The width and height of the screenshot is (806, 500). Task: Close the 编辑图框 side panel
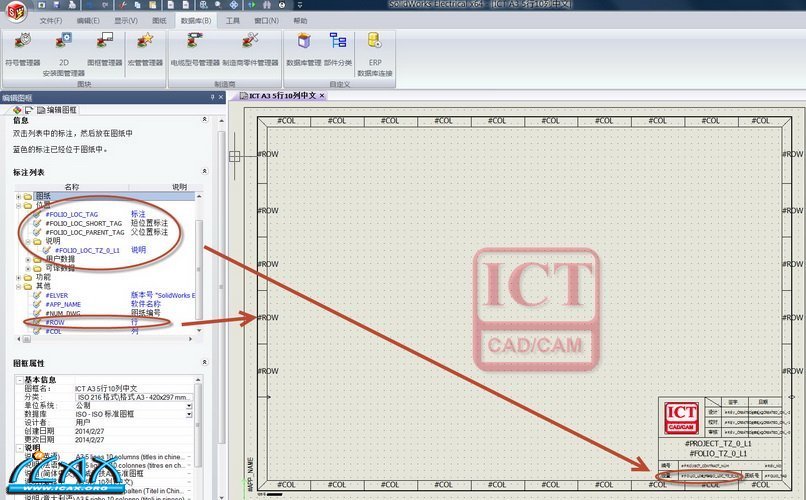(x=221, y=97)
